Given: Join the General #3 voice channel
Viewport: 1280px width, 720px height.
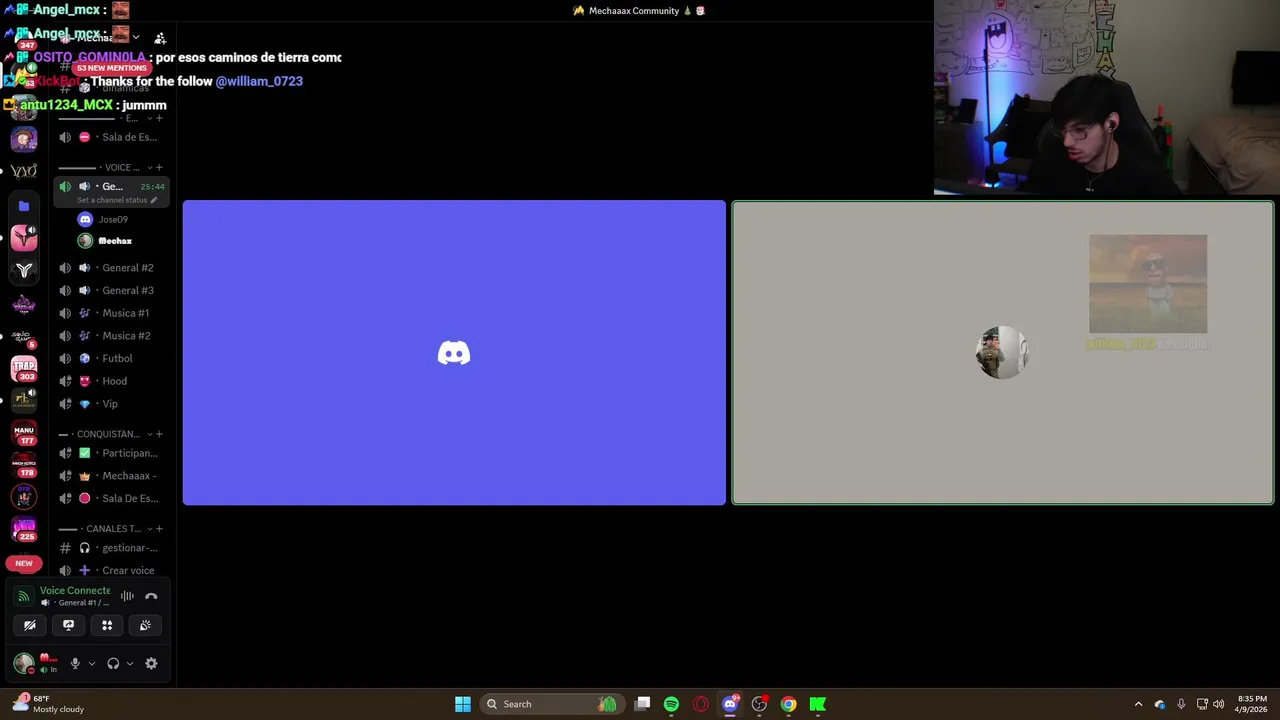Looking at the screenshot, I should pos(111,291).
